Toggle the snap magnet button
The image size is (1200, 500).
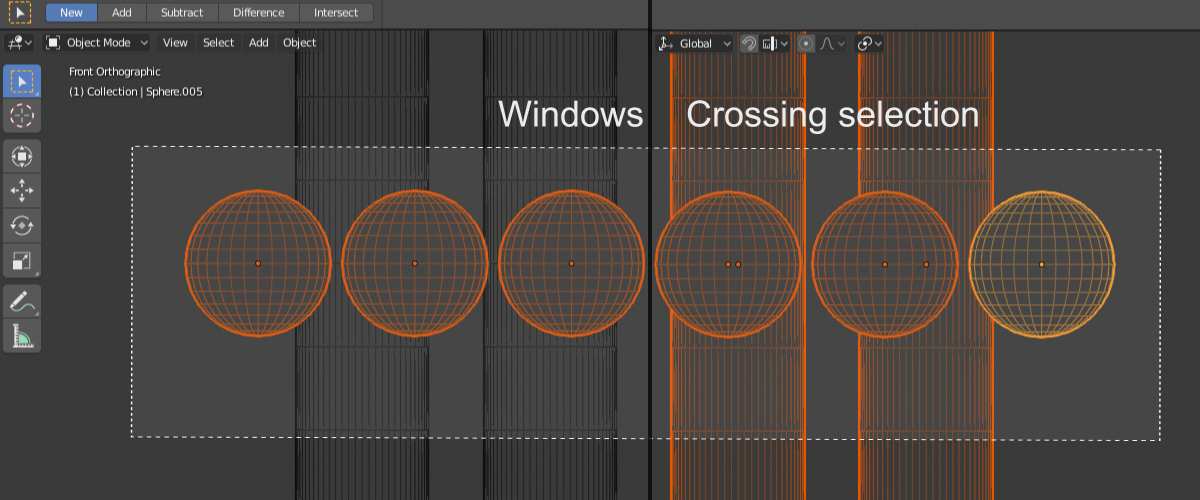tap(749, 44)
